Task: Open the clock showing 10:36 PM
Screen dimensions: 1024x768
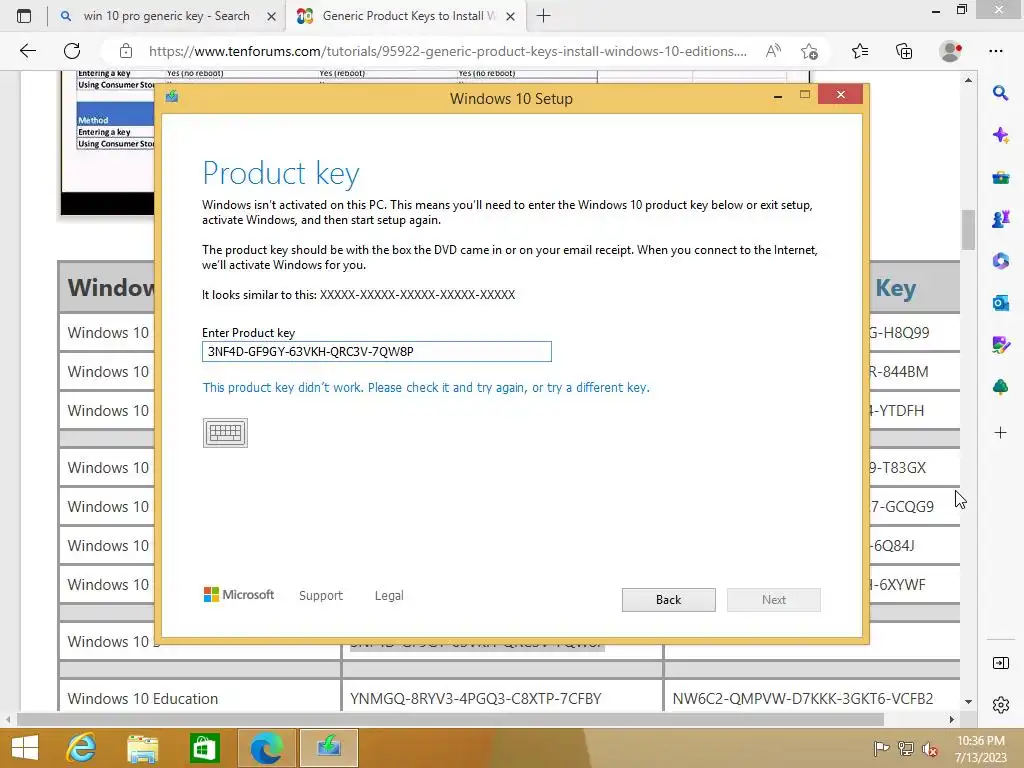Action: [981, 748]
